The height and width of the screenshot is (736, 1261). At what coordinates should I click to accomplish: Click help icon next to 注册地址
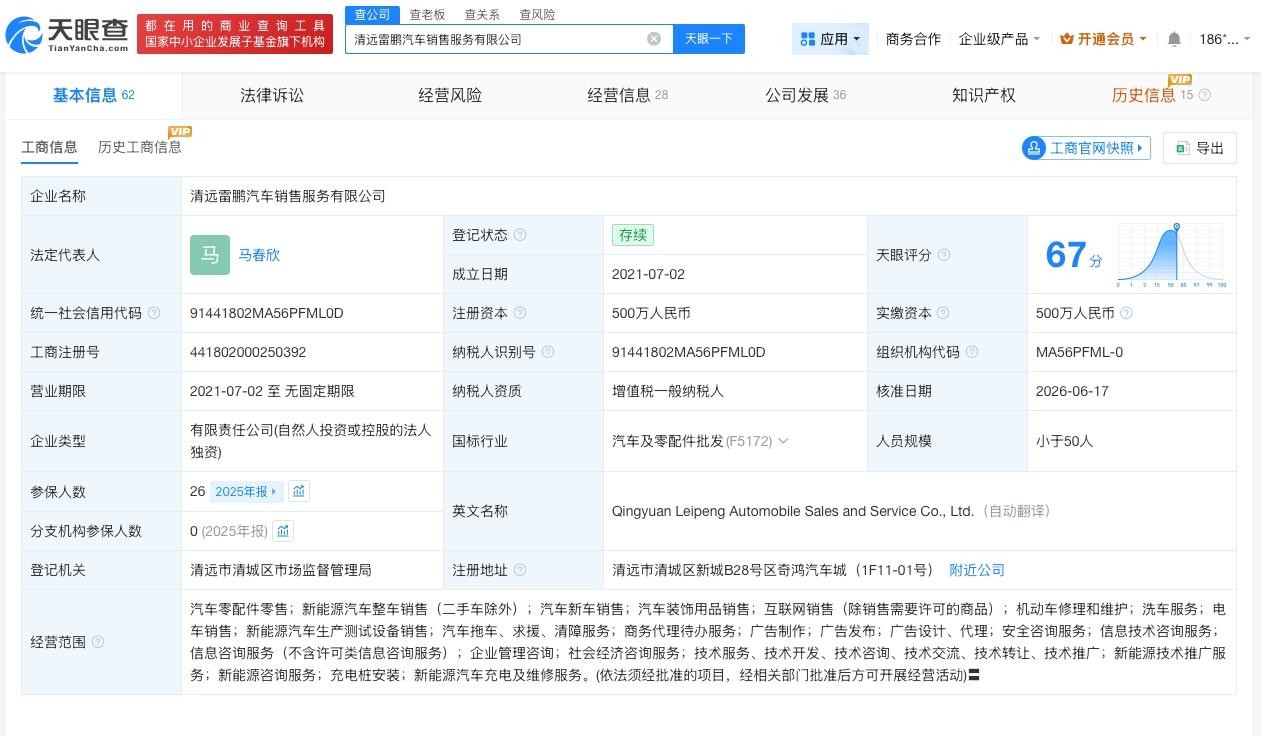(519, 570)
